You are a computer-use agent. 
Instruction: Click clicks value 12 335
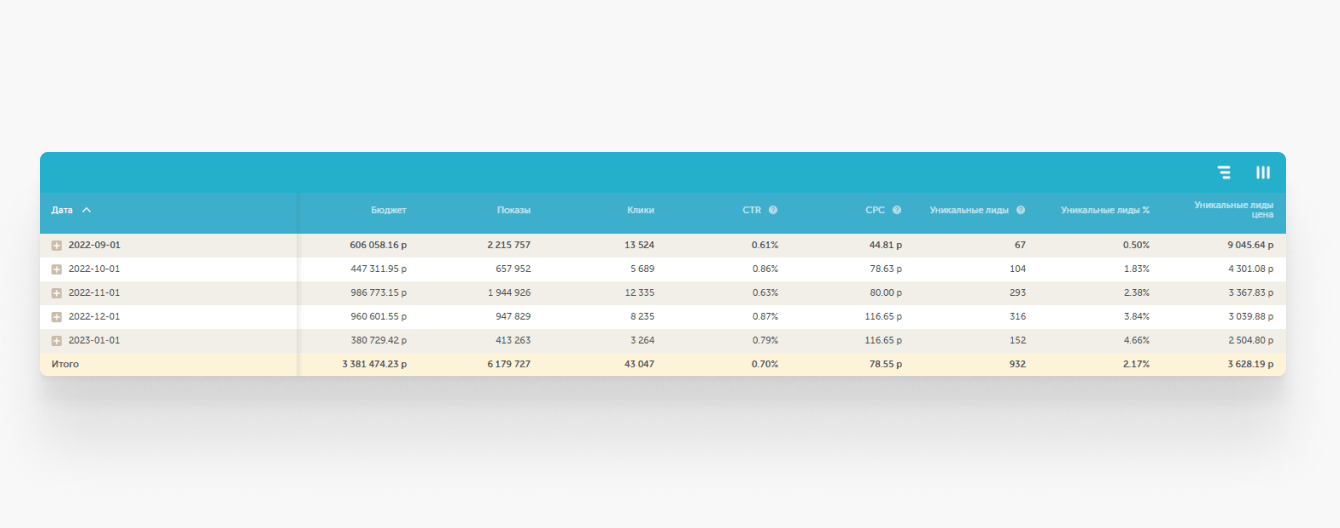639,293
